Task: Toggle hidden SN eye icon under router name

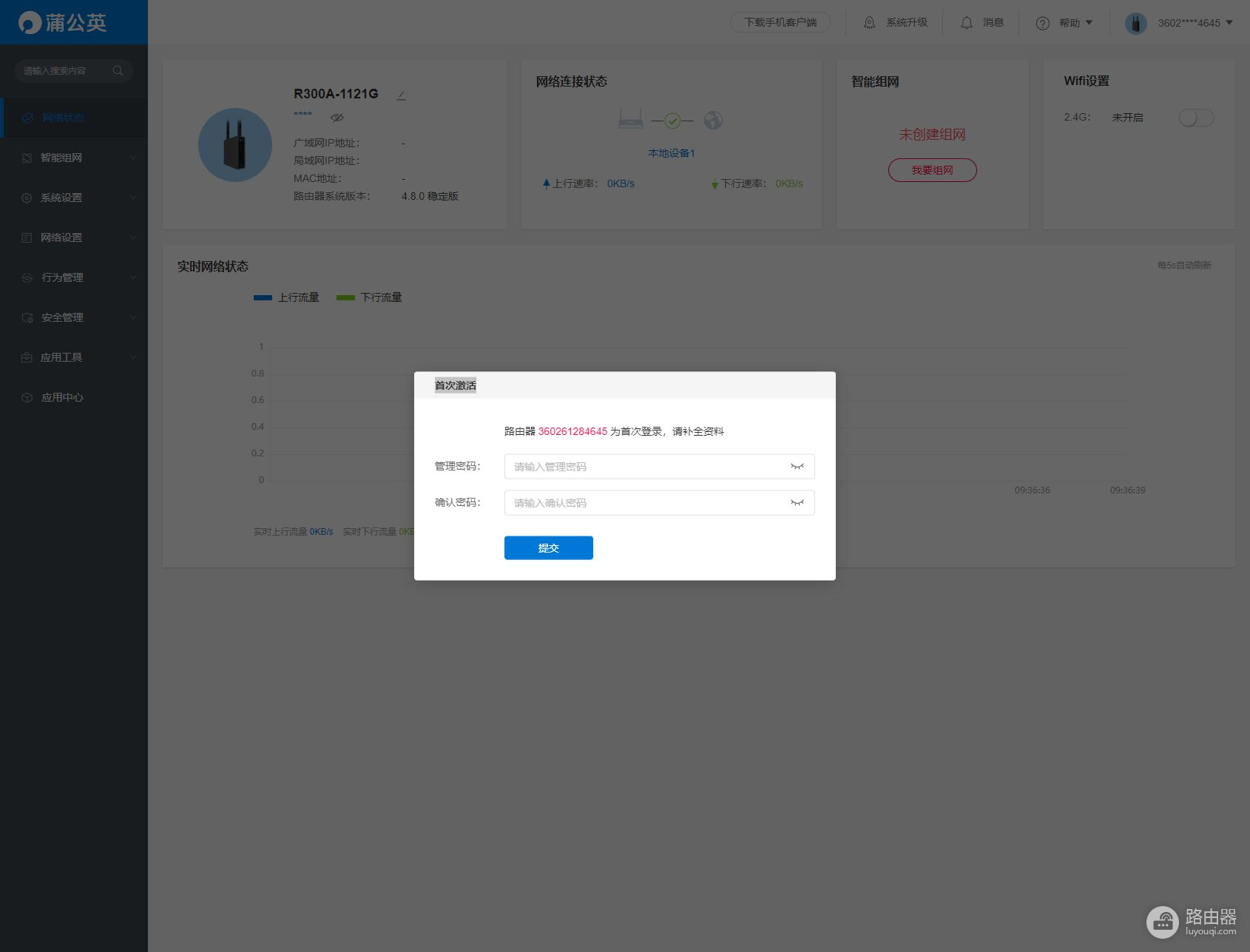Action: [x=337, y=118]
